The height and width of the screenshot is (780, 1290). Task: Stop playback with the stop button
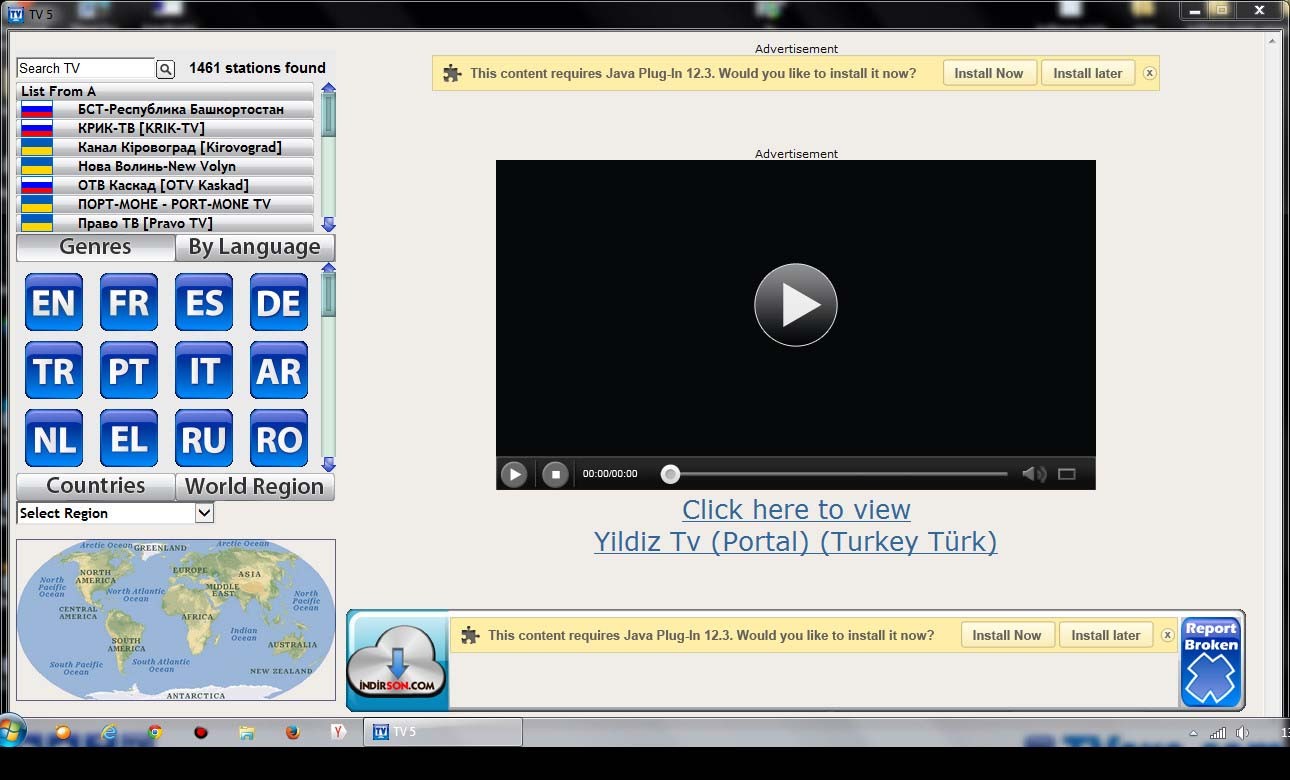pyautogui.click(x=556, y=474)
